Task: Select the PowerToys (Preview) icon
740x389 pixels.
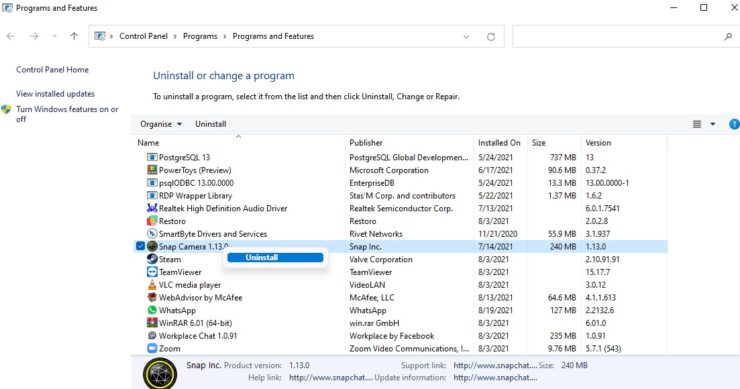Action: pos(152,170)
